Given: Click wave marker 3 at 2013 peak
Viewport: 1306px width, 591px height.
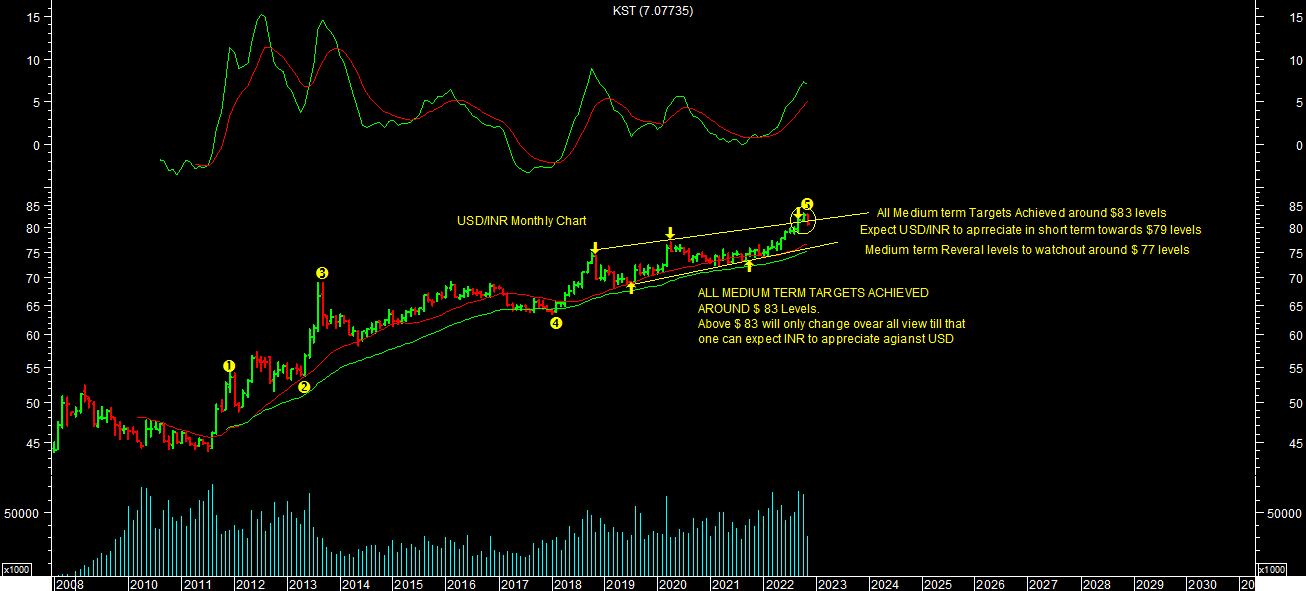Looking at the screenshot, I should [x=321, y=273].
